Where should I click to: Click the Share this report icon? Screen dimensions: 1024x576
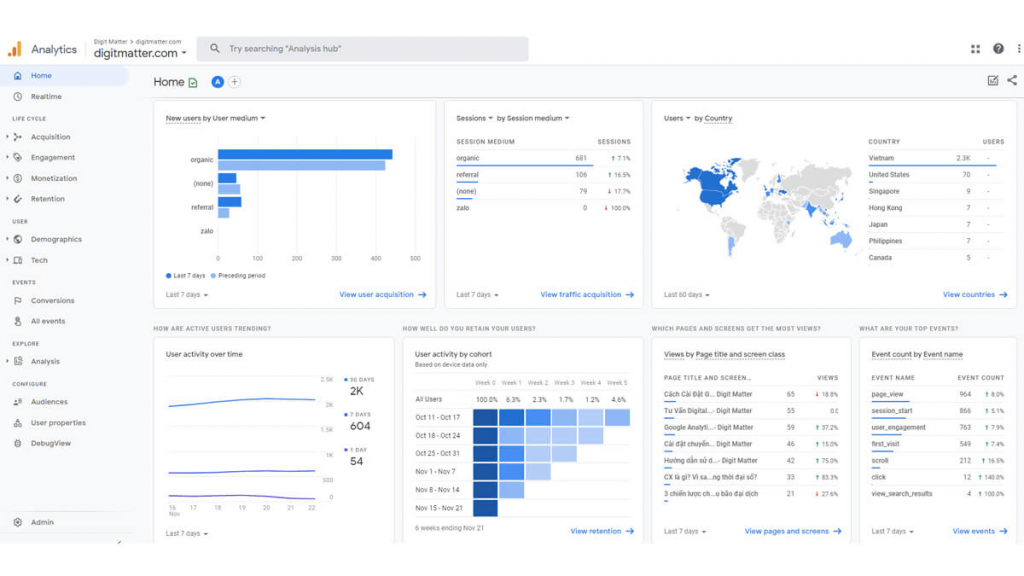click(x=1013, y=81)
